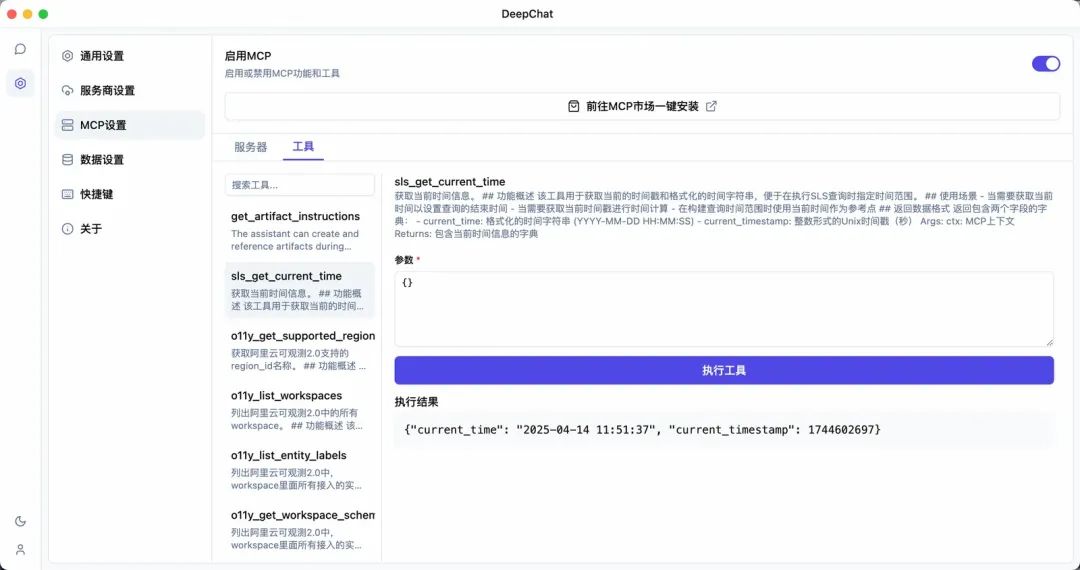Click the external link icon beside 前往MCP市场一键安装
Screen dimensions: 1080x570
point(711,106)
